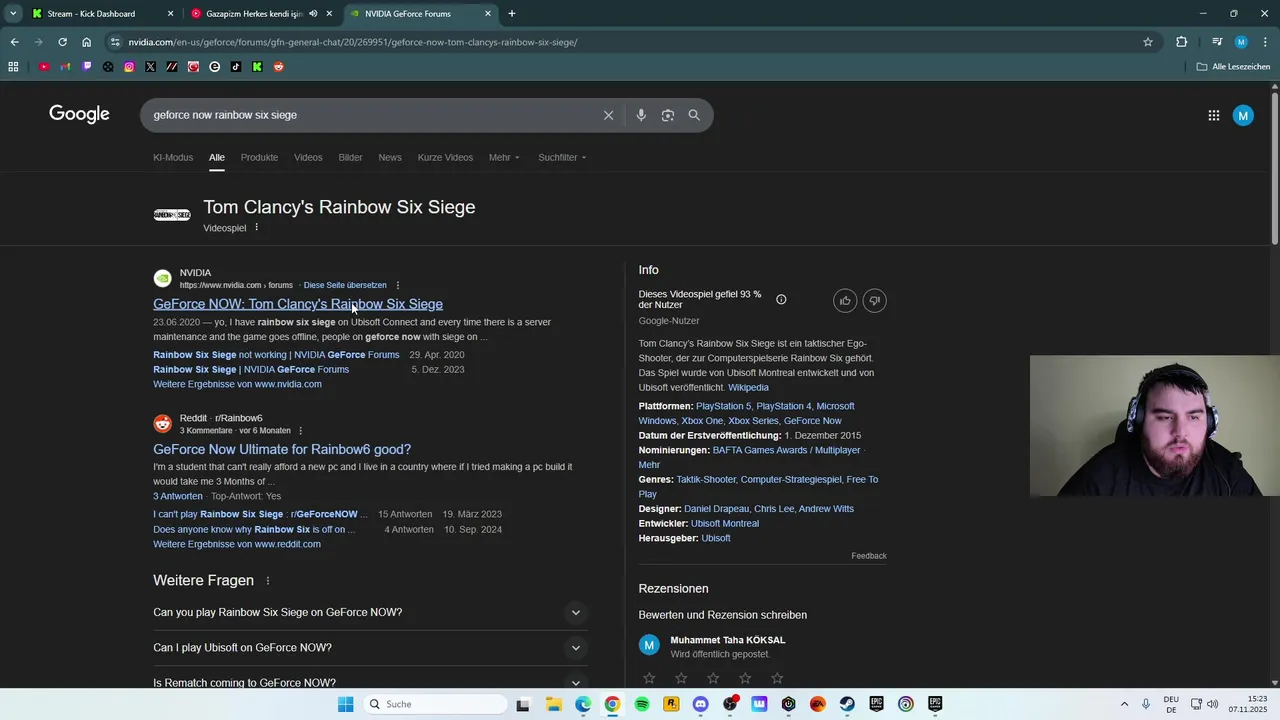Open Chrome extensions puzzle icon
1280x720 pixels.
[1182, 42]
